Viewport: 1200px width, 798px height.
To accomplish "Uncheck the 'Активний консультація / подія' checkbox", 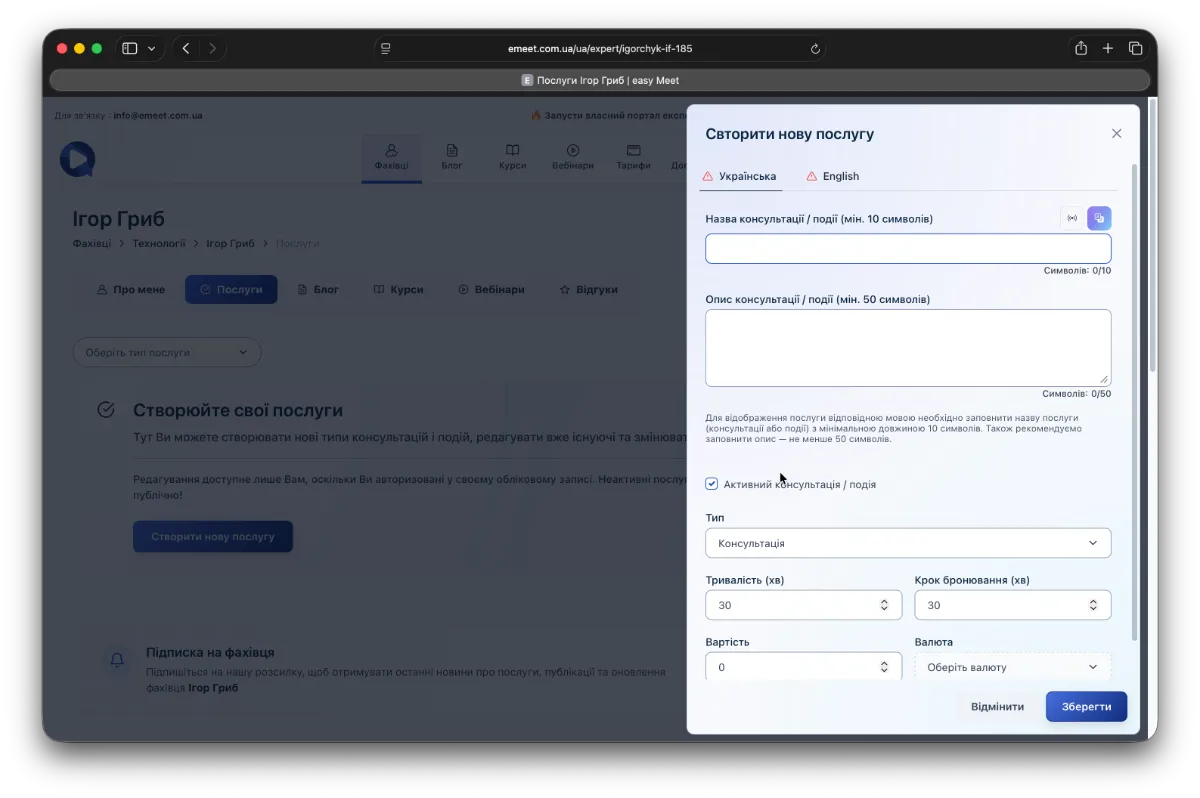I will coord(712,484).
